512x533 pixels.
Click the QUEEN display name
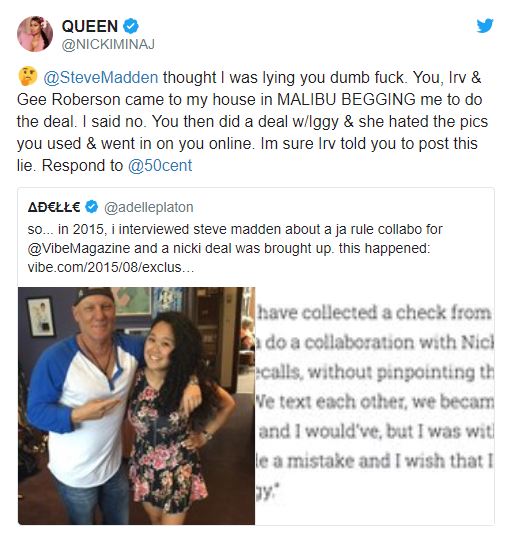90,26
